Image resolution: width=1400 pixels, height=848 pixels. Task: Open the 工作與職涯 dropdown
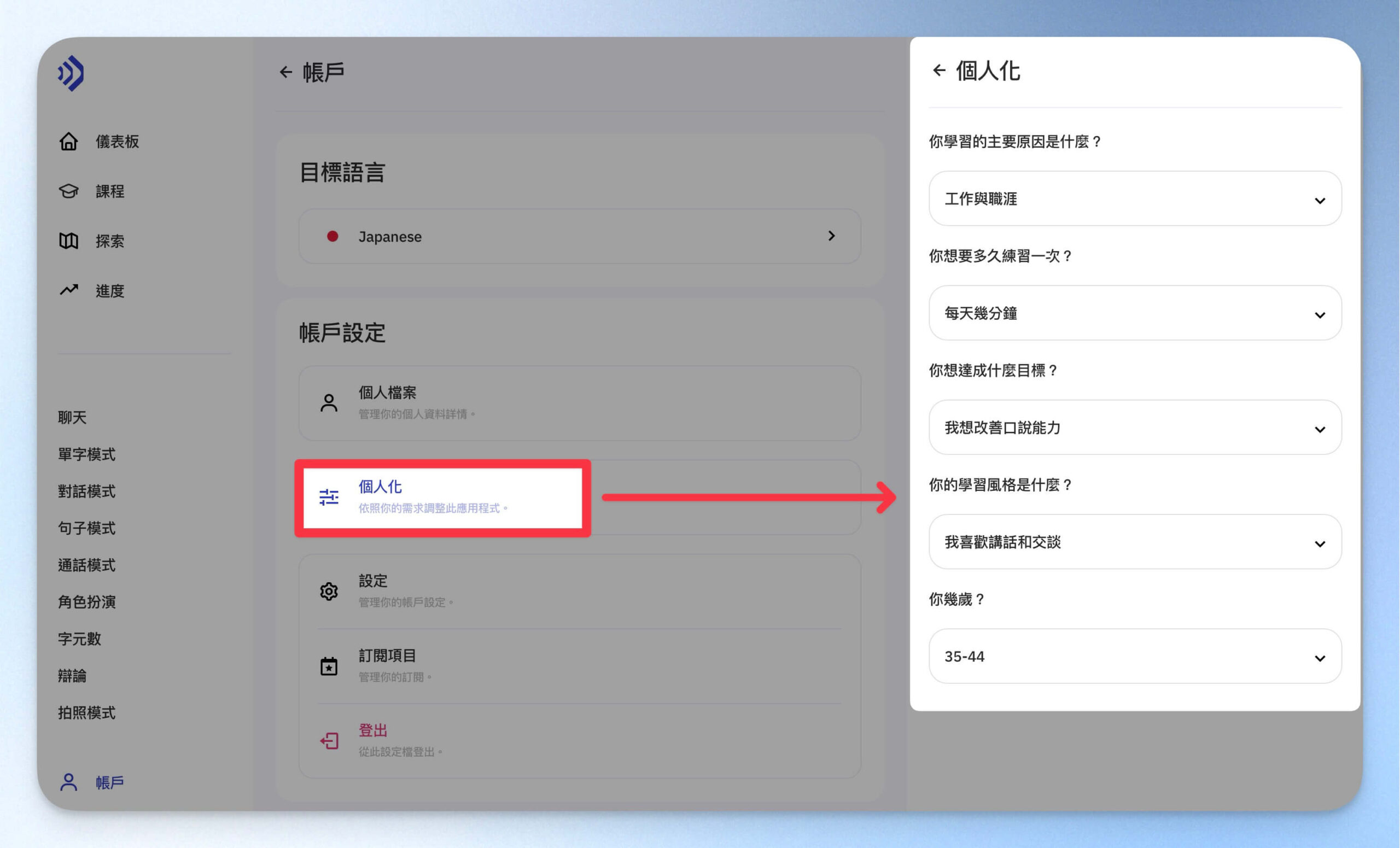(x=1135, y=199)
